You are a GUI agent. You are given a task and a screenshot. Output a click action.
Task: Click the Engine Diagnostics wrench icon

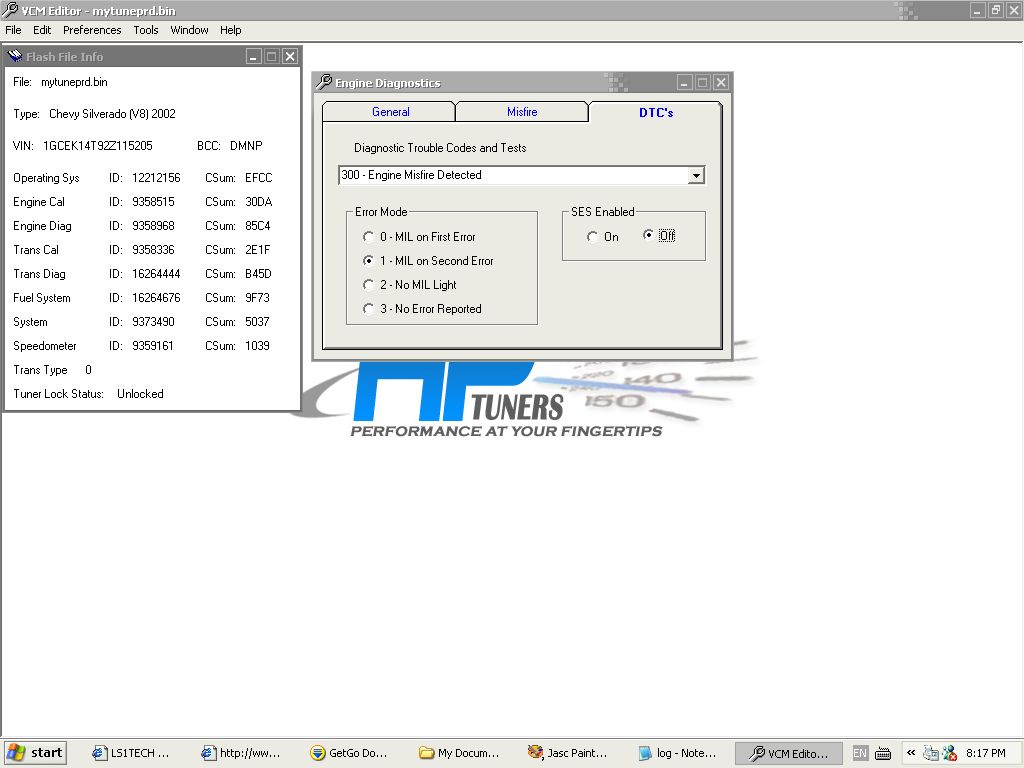pos(324,83)
